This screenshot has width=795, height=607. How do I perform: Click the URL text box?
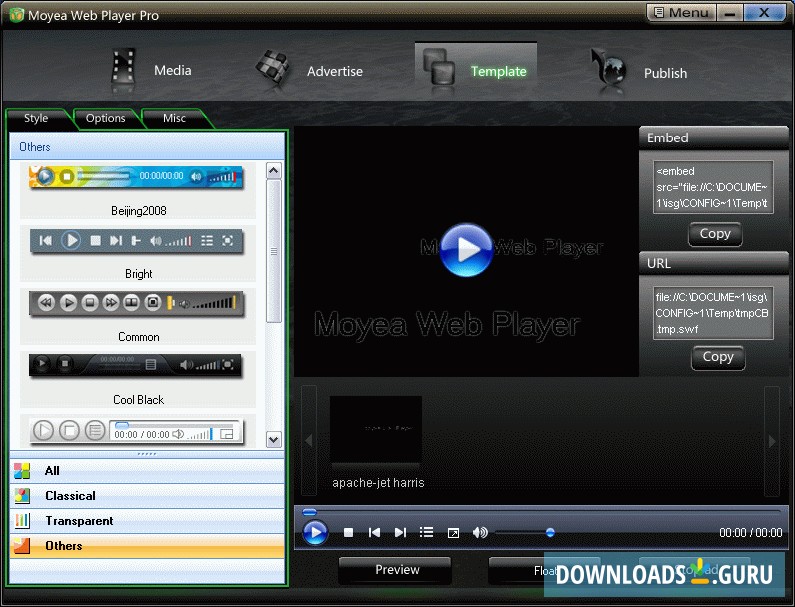(713, 313)
